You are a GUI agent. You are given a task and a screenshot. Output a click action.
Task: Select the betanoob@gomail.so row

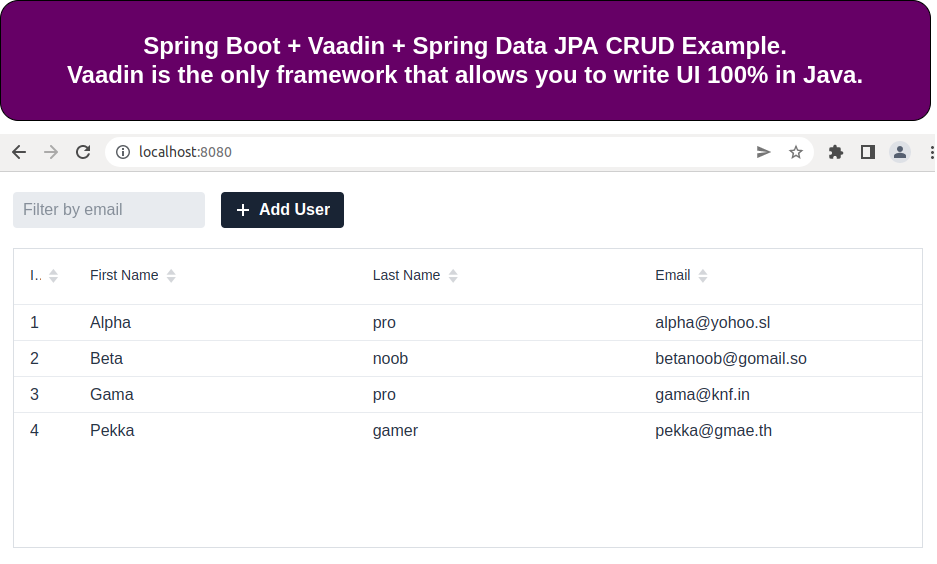click(x=730, y=359)
